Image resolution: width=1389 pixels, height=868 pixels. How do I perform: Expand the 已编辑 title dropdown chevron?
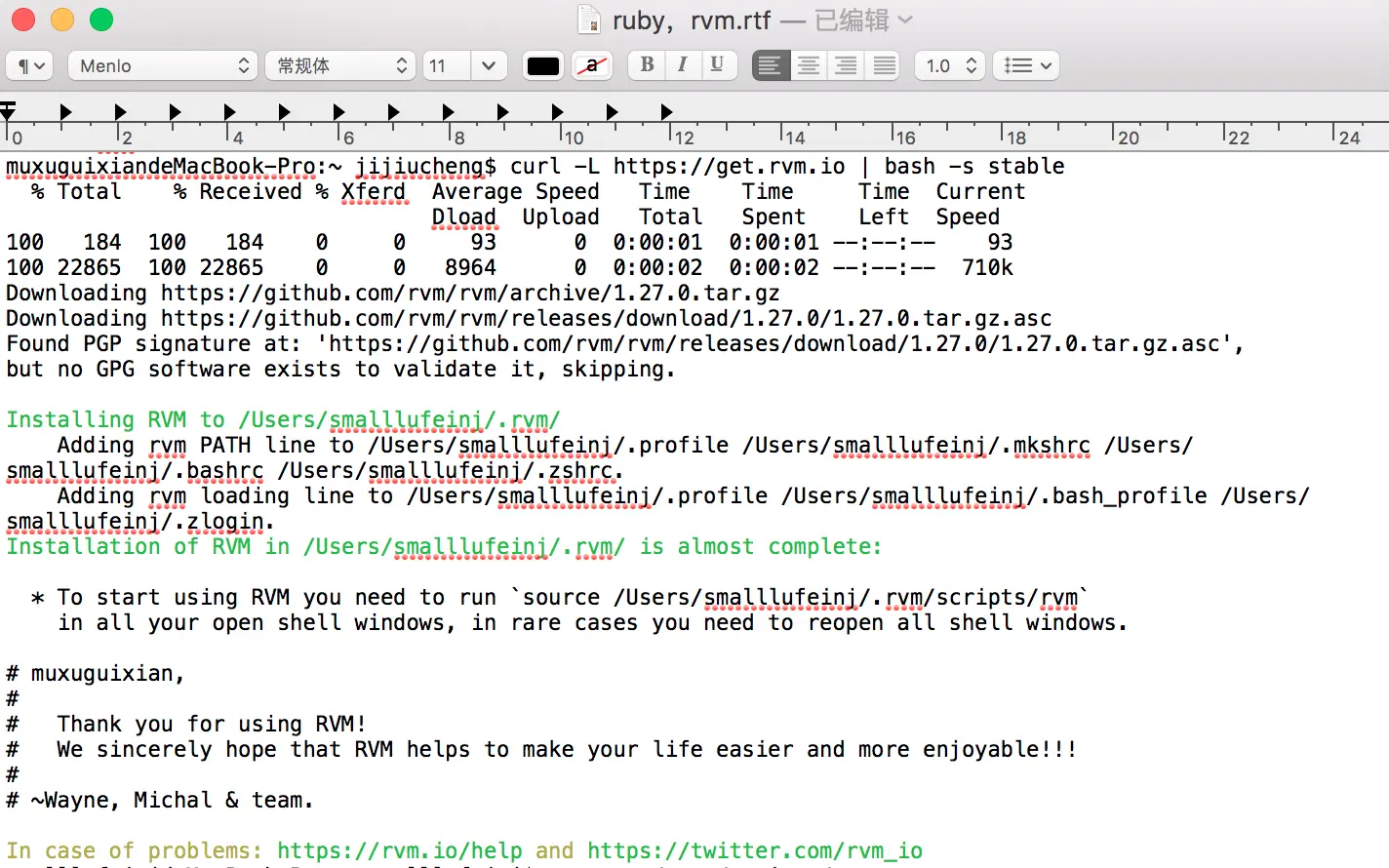point(905,20)
